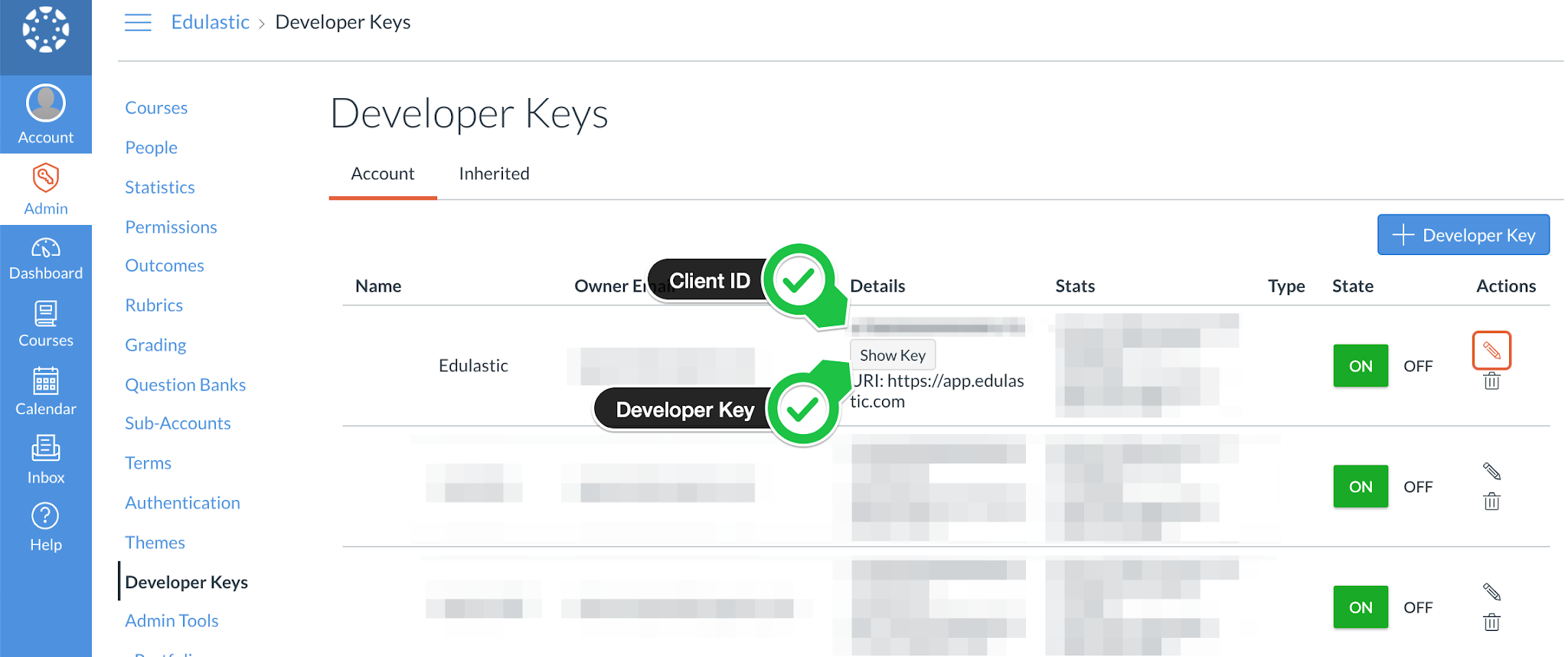Click the Name column header
The height and width of the screenshot is (657, 1568).
click(x=378, y=286)
